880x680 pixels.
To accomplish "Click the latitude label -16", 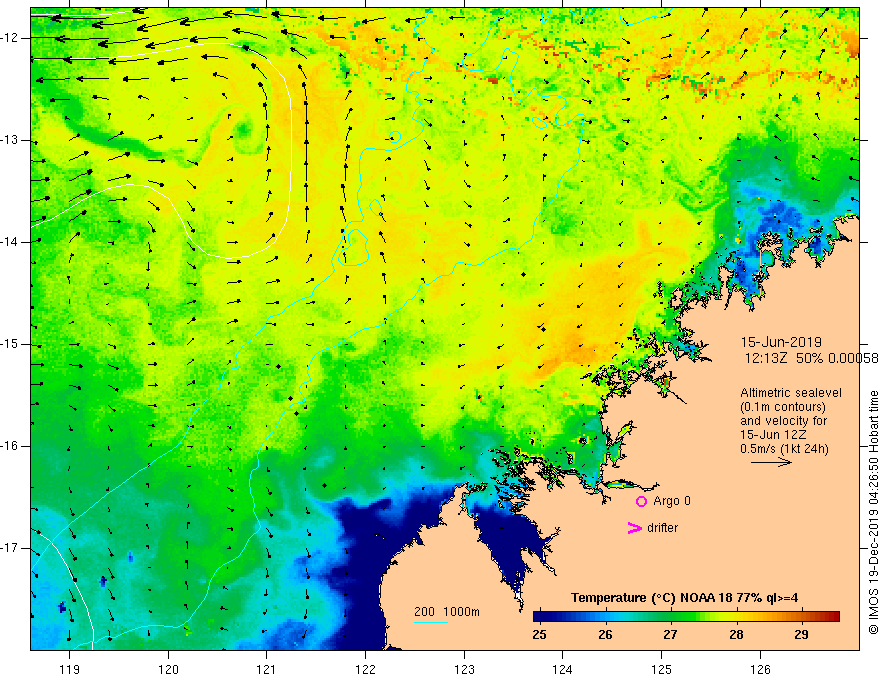I will pos(10,447).
